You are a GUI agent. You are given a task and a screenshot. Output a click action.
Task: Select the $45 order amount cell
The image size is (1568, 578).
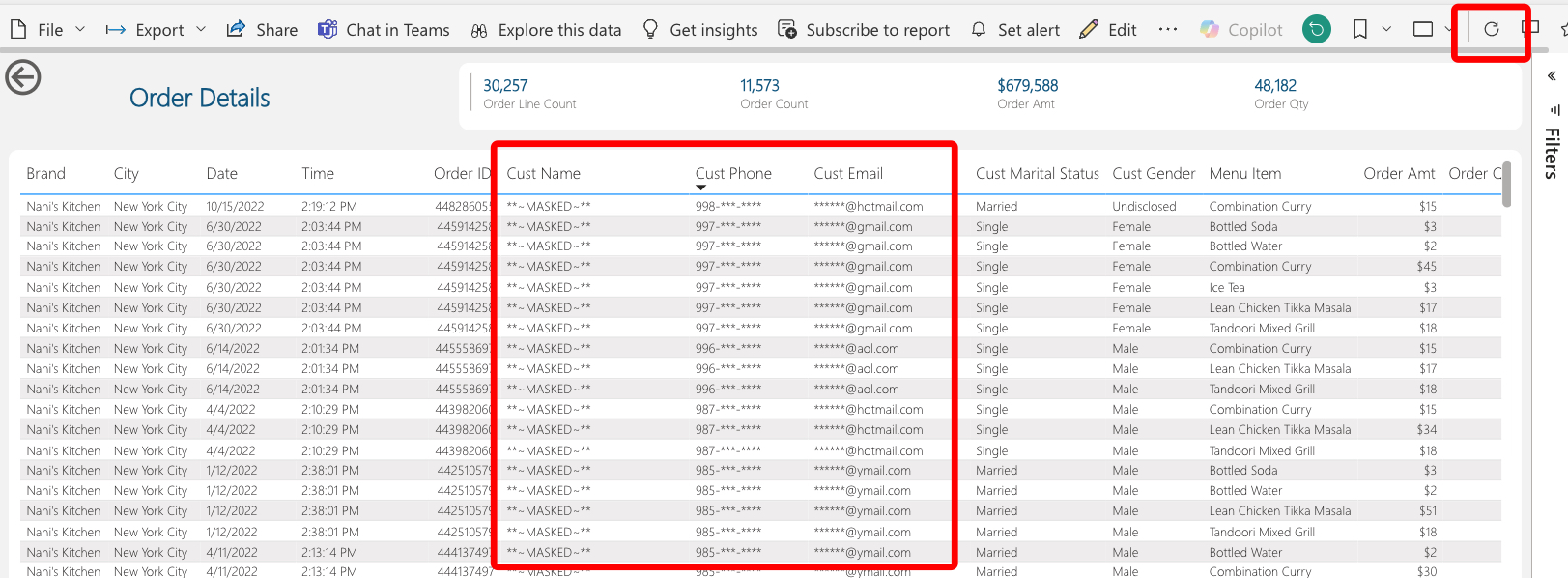coord(1427,267)
